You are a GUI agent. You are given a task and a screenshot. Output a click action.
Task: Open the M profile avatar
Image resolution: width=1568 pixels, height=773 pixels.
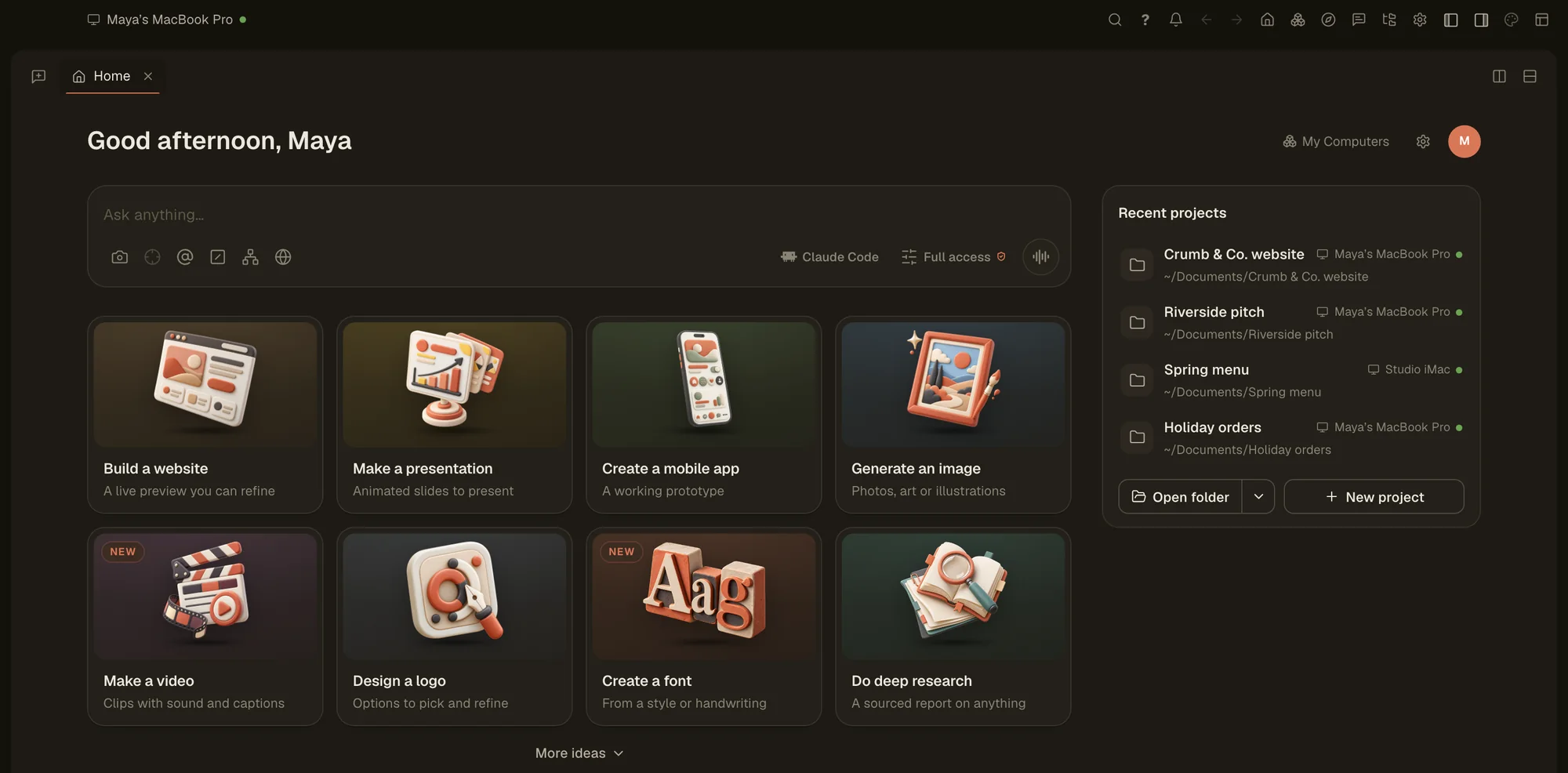point(1464,142)
